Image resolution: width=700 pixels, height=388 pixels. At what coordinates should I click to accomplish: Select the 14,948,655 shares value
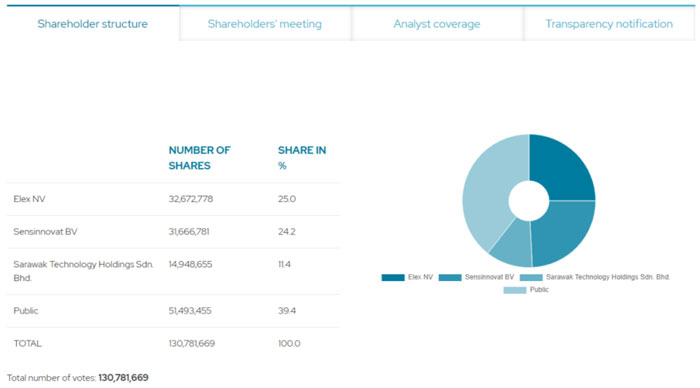click(x=190, y=264)
